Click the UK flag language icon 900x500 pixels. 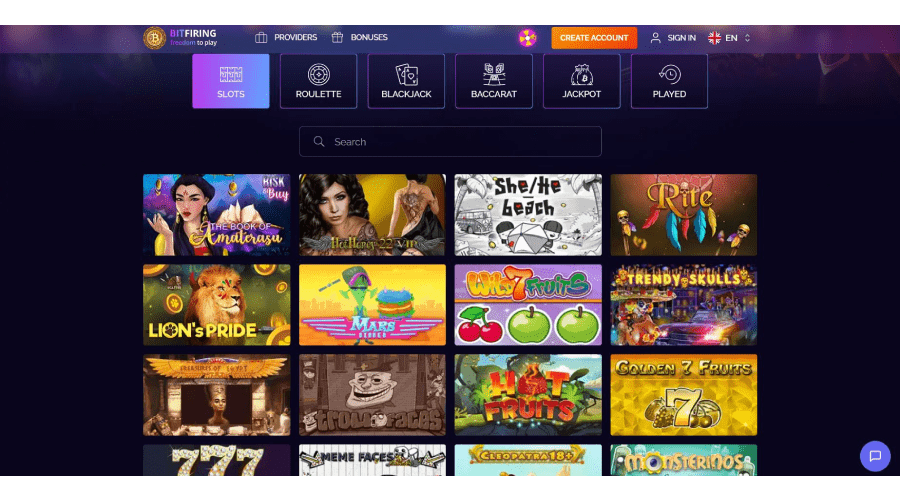click(715, 38)
